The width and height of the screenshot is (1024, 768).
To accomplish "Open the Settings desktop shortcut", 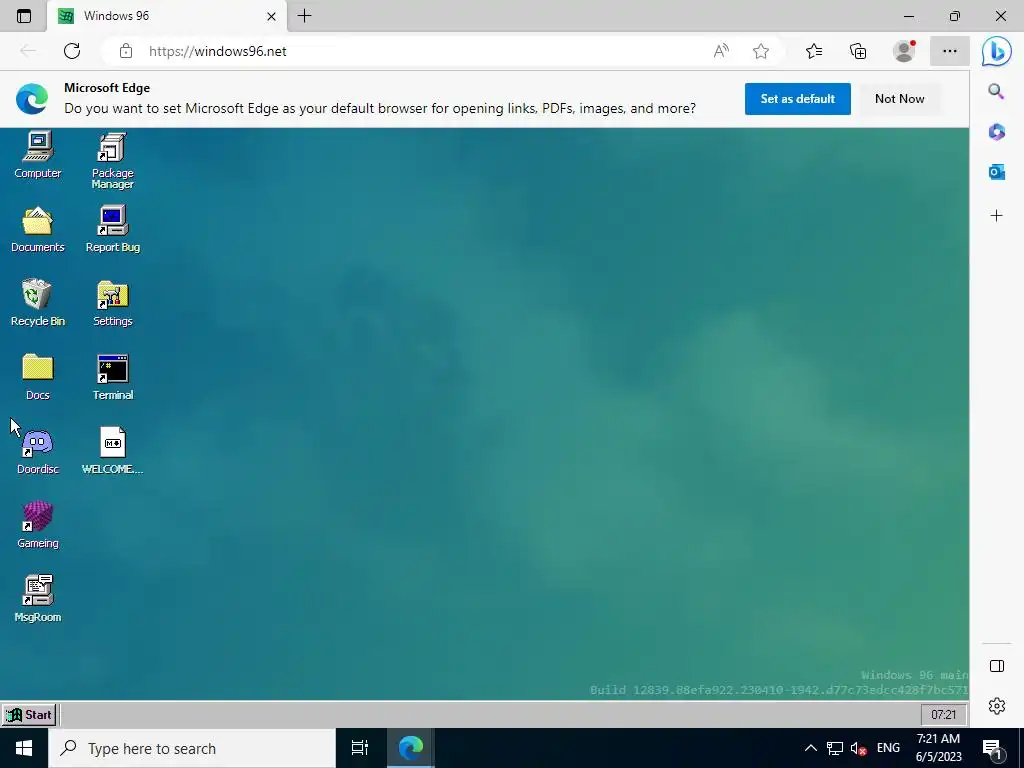I will (112, 302).
